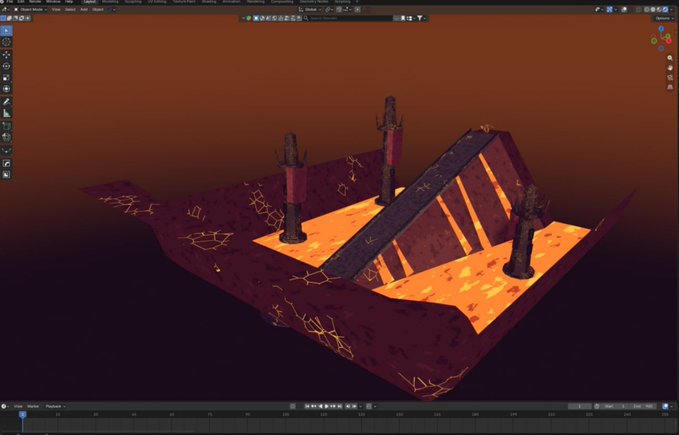Select the Measure ruler tool
679x435 pixels.
pyautogui.click(x=6, y=113)
